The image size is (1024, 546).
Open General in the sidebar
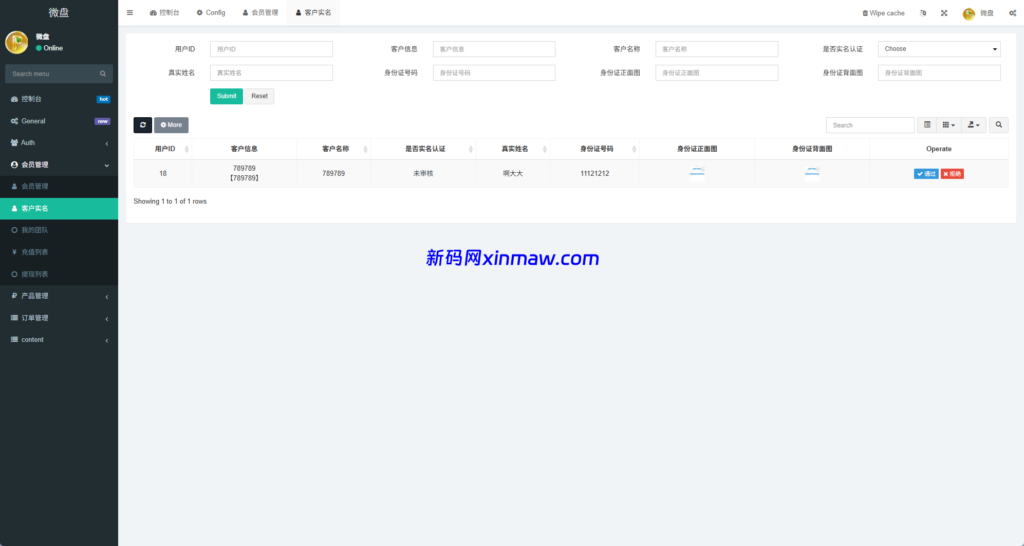pyautogui.click(x=59, y=121)
